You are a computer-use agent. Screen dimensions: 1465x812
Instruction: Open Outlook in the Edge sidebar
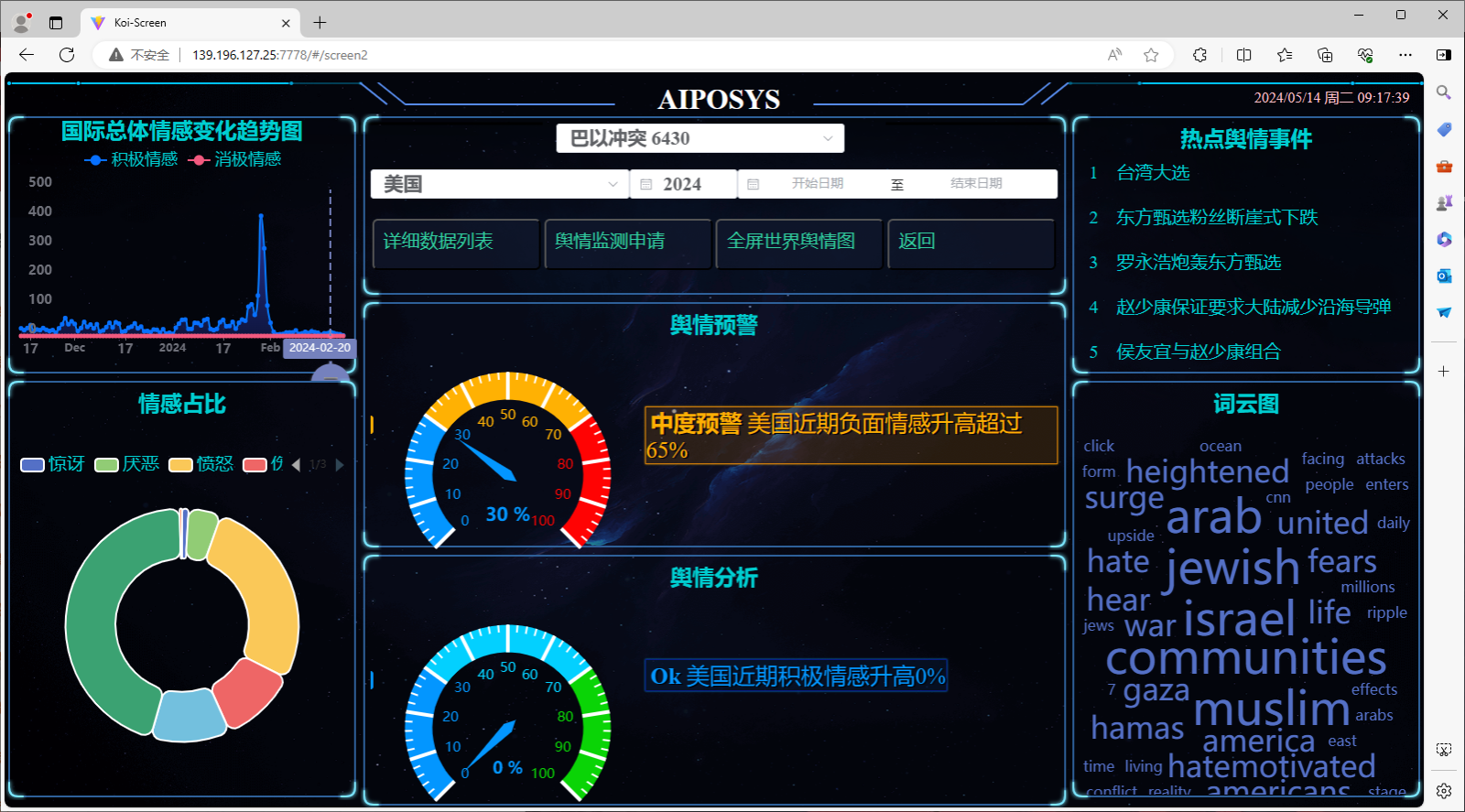pyautogui.click(x=1444, y=276)
